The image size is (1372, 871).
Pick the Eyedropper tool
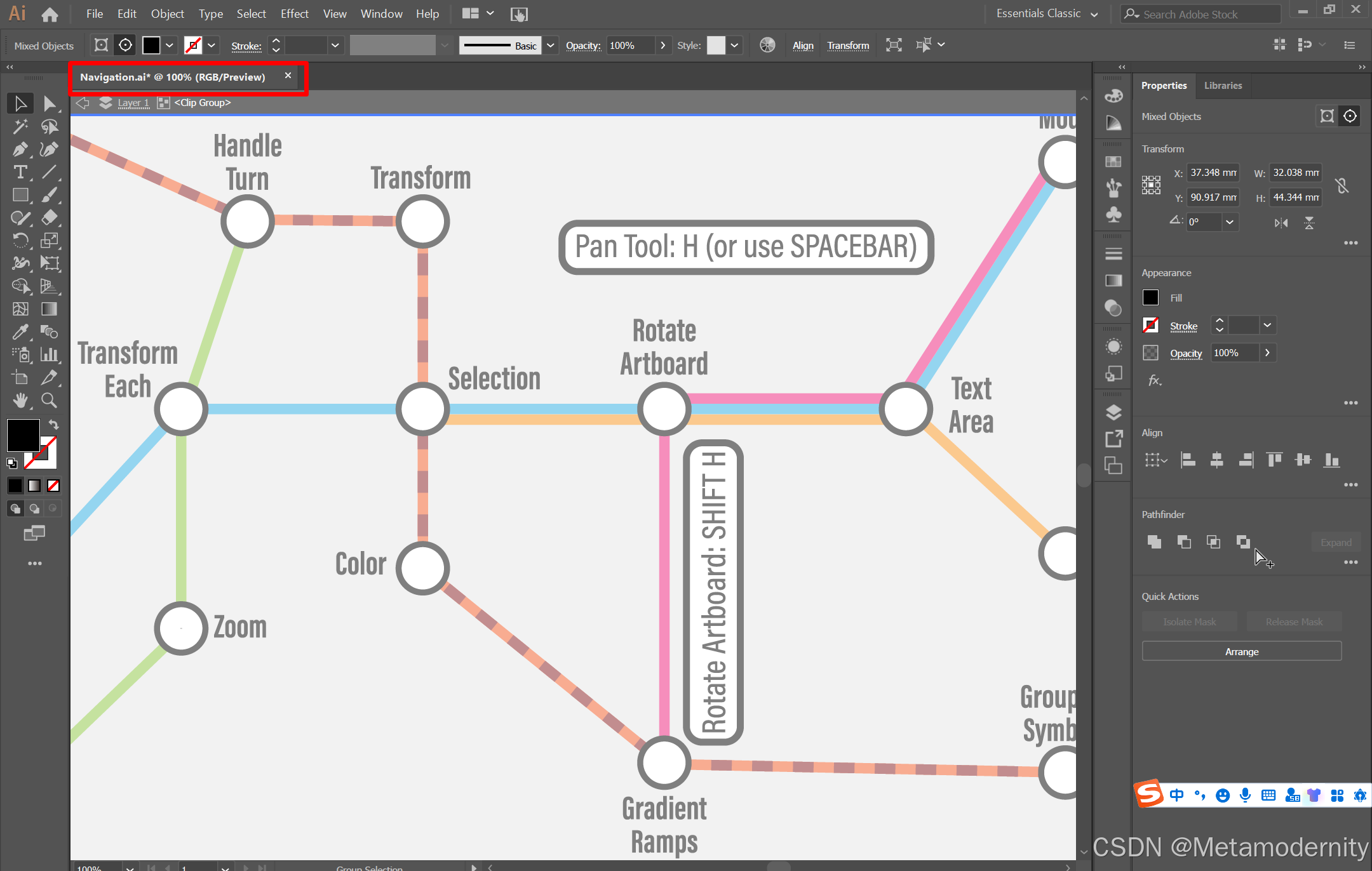[x=20, y=331]
